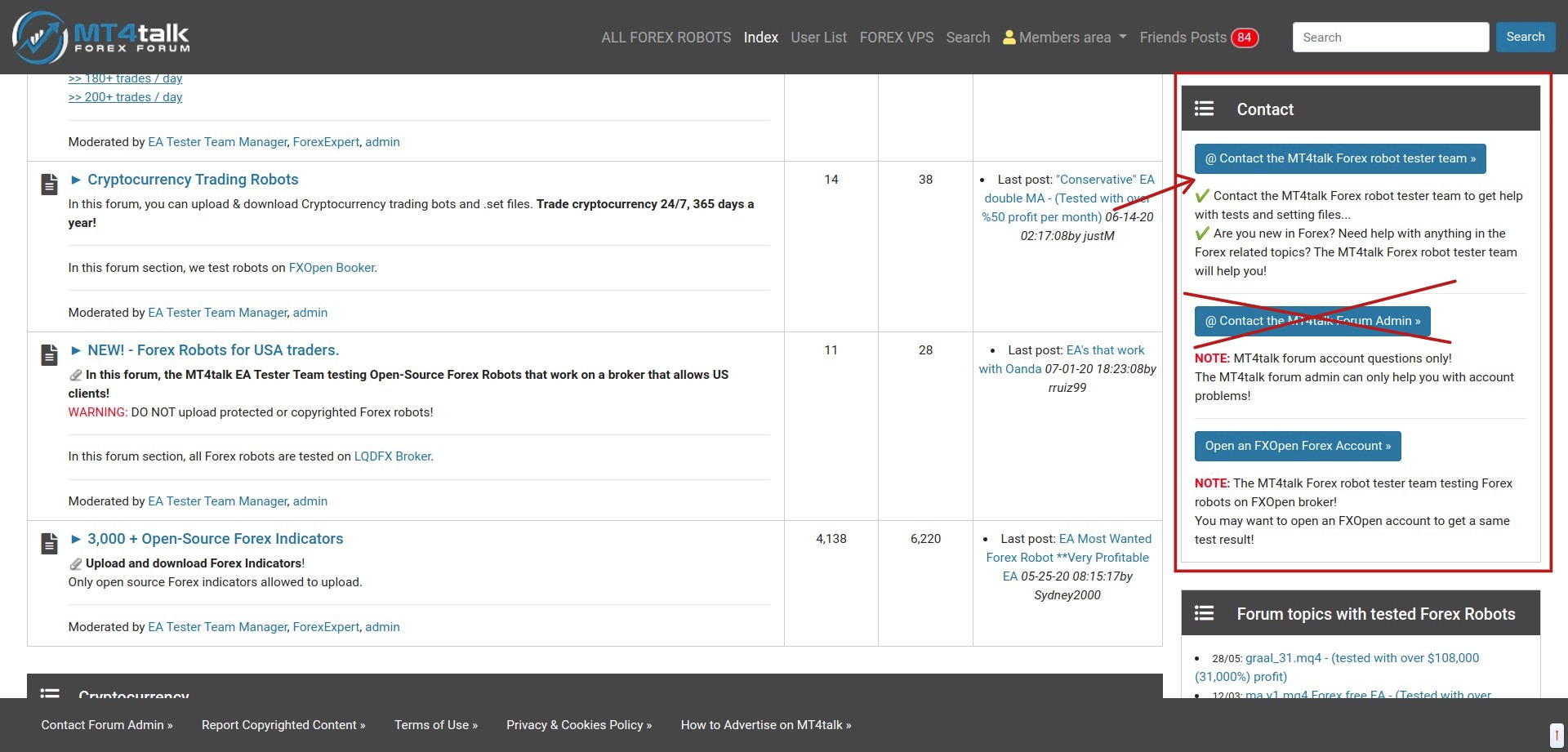
Task: Select the Members area user icon
Action: 1009,38
